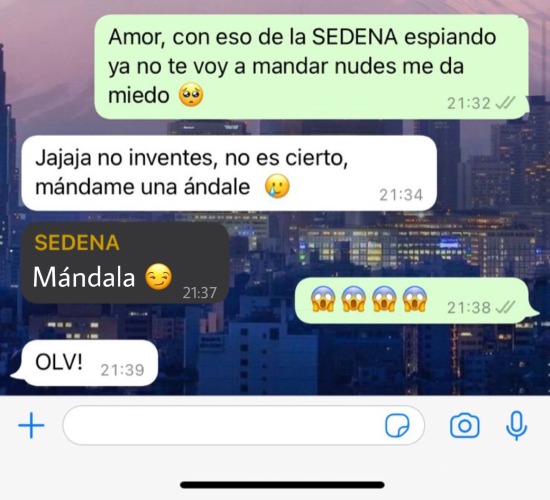Tap the "Jajaja no inventes" message

click(229, 173)
